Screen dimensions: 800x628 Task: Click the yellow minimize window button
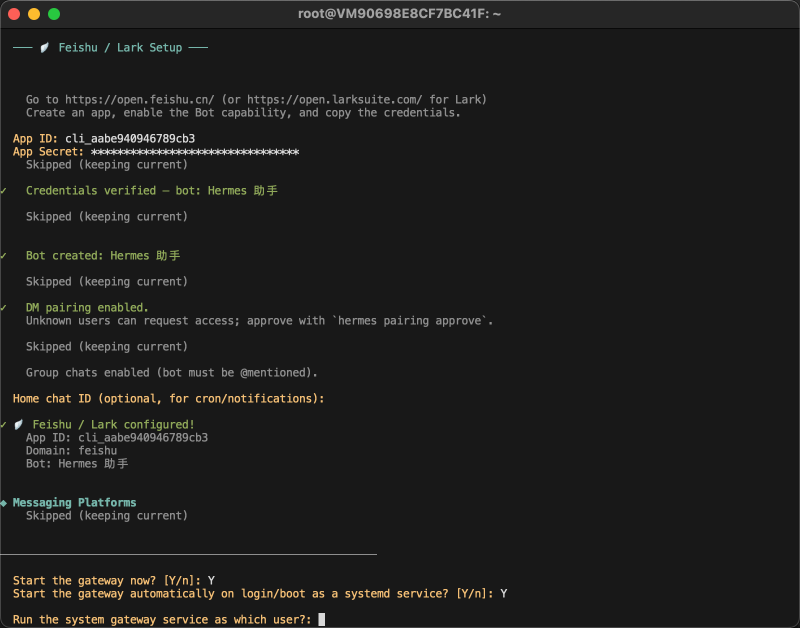34,14
